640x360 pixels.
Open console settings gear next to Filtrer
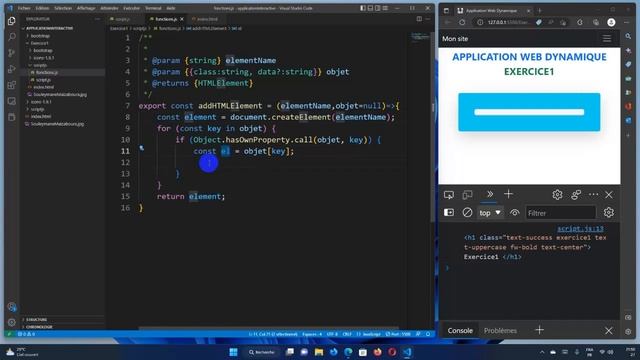click(x=609, y=213)
